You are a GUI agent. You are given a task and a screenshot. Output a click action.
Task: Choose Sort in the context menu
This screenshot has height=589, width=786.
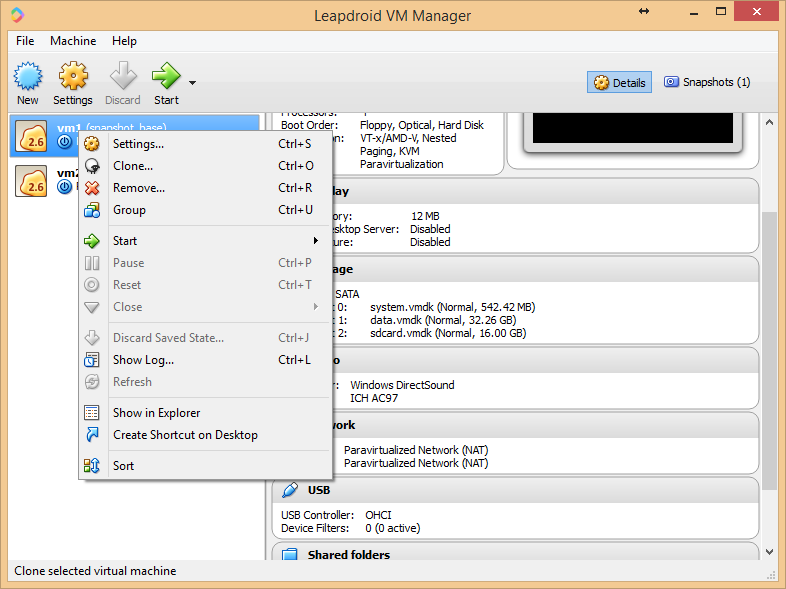pyautogui.click(x=206, y=467)
